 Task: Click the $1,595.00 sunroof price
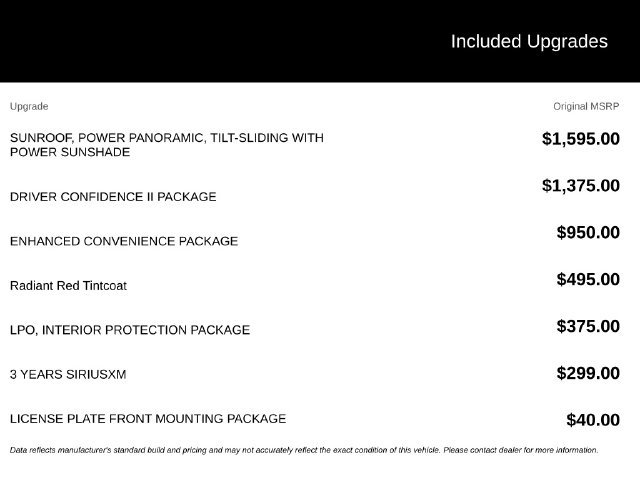point(581,139)
